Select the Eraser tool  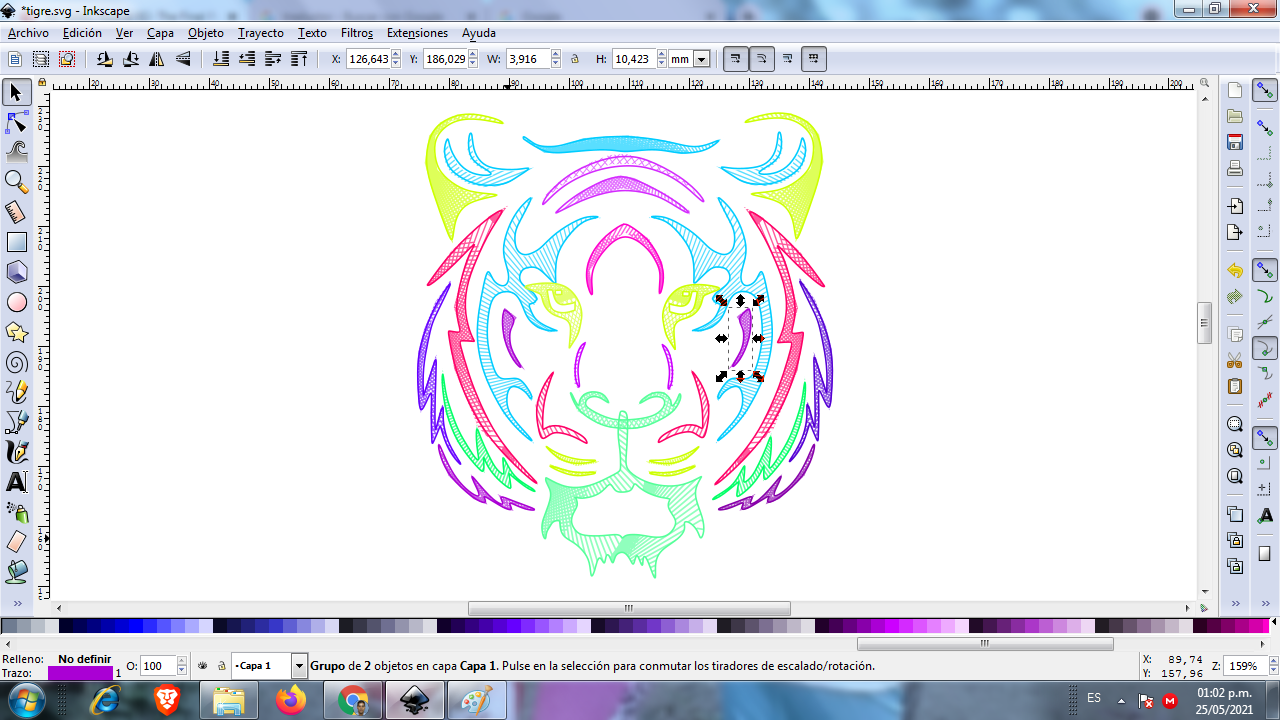[16, 542]
